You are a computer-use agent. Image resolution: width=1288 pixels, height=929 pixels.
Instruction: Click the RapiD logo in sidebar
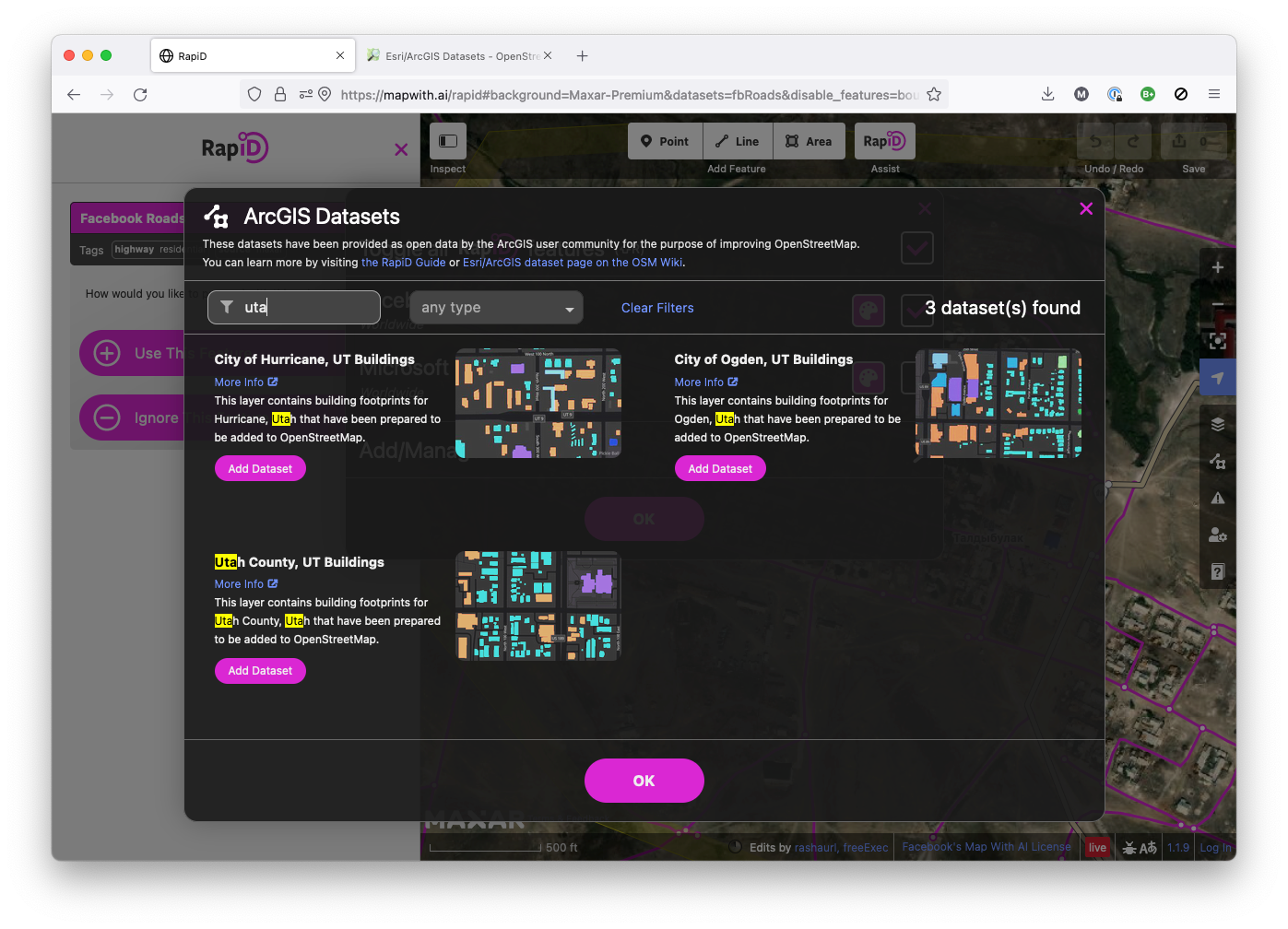point(235,147)
